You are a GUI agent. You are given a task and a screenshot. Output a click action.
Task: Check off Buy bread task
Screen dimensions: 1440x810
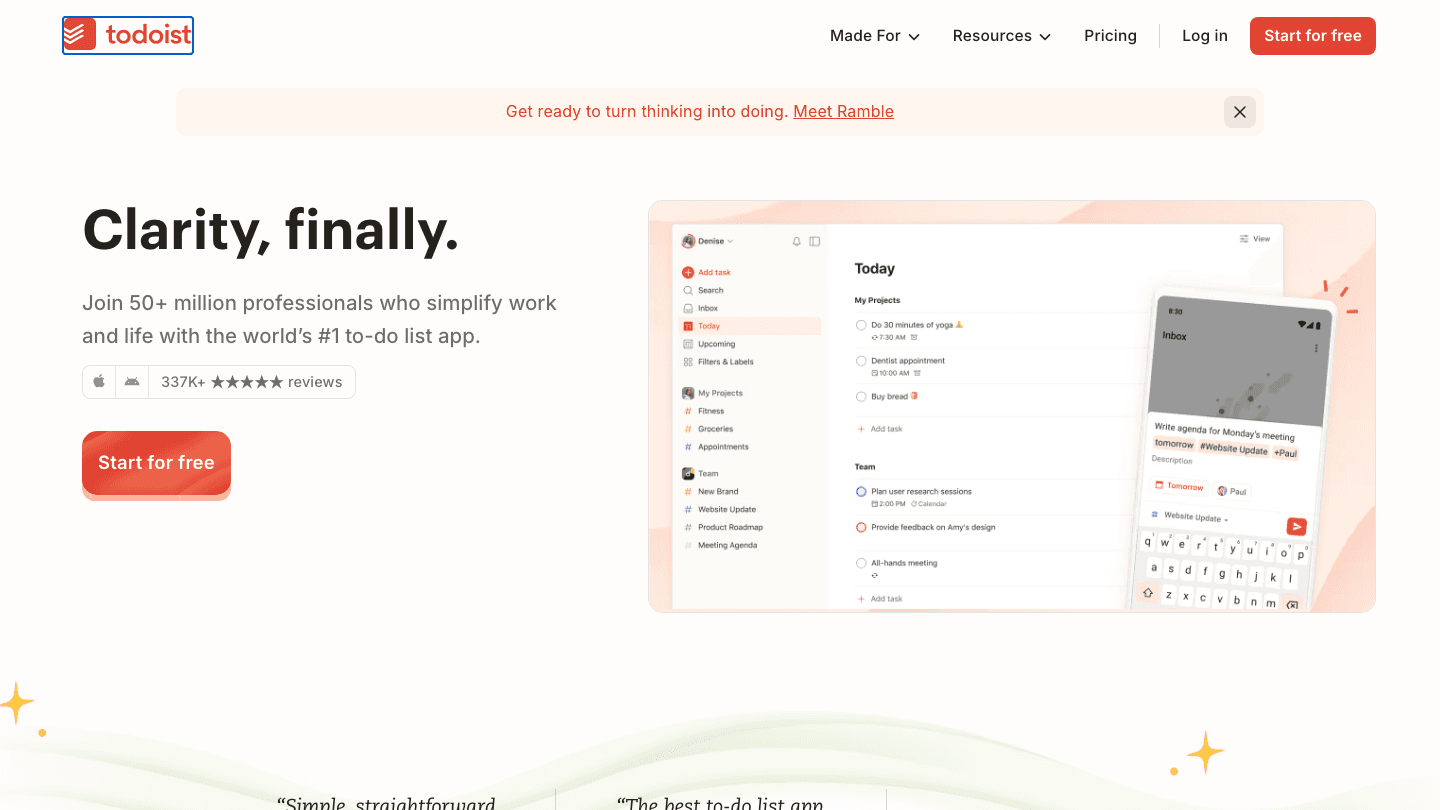click(861, 397)
